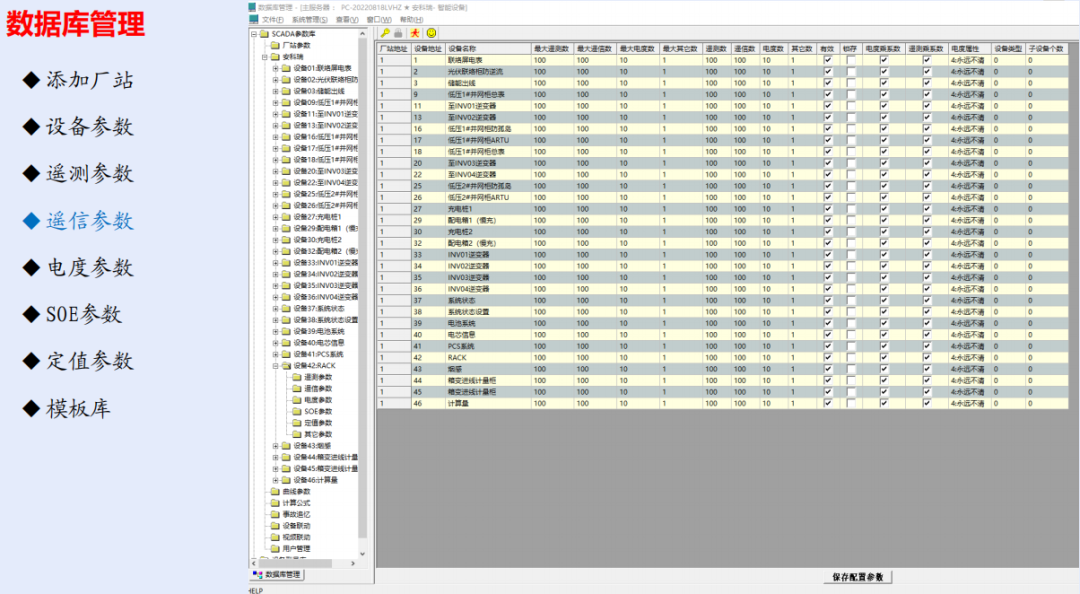Click the yellow key icon in the toolbar
The width and height of the screenshot is (1080, 594).
tap(384, 33)
